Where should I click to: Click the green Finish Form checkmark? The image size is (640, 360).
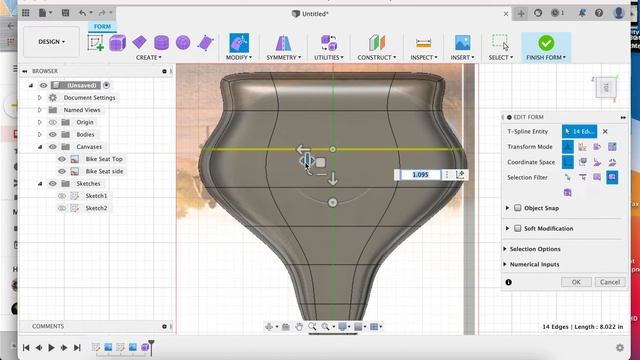point(546,43)
